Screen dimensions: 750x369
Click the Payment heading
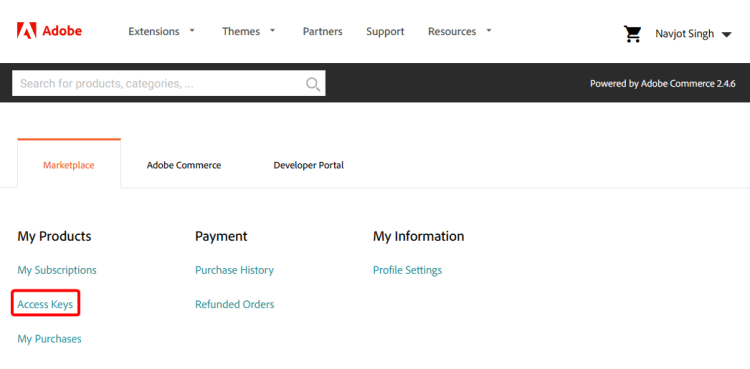click(221, 236)
